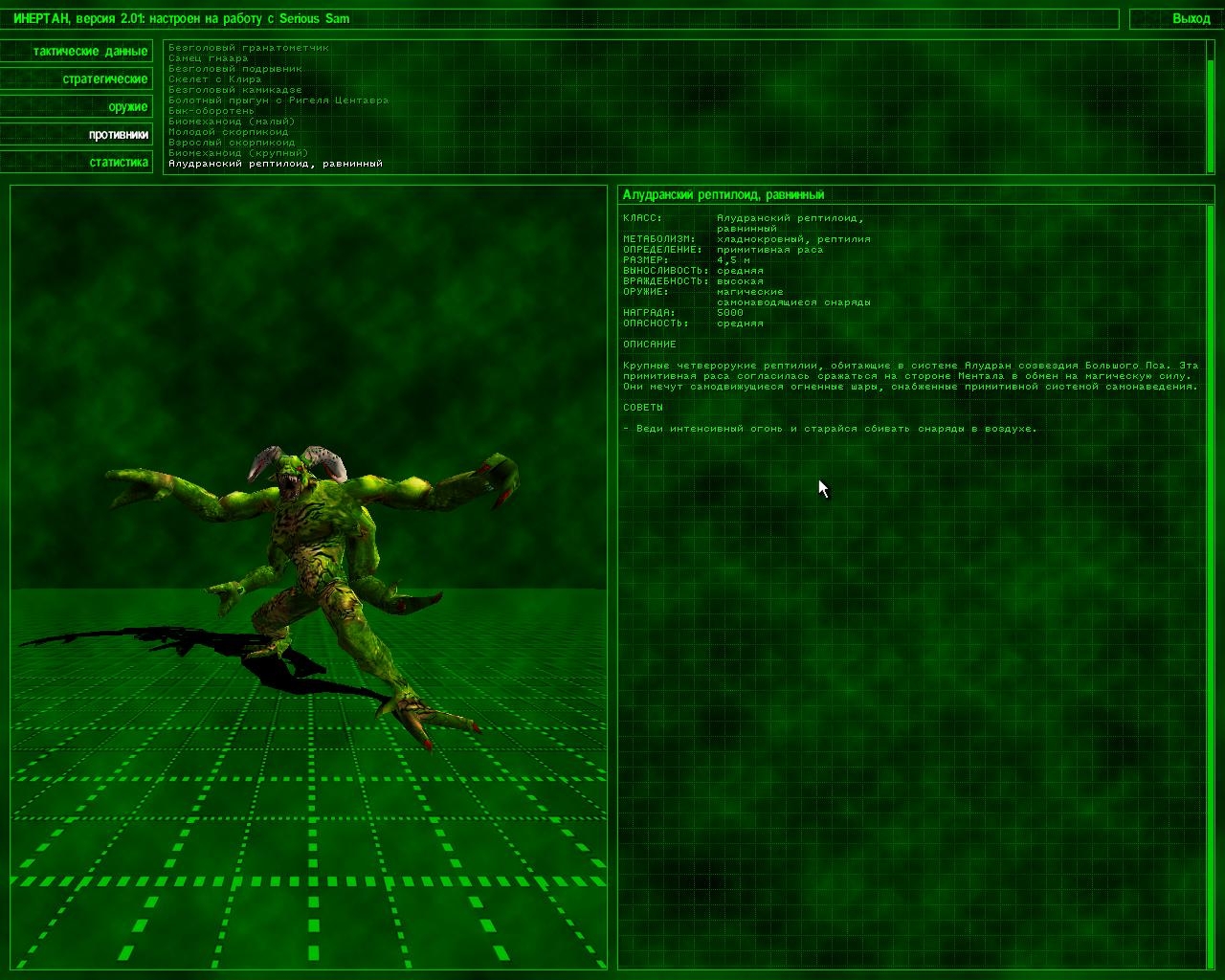
Task: Switch to the оружие tab
Action: click(x=77, y=106)
